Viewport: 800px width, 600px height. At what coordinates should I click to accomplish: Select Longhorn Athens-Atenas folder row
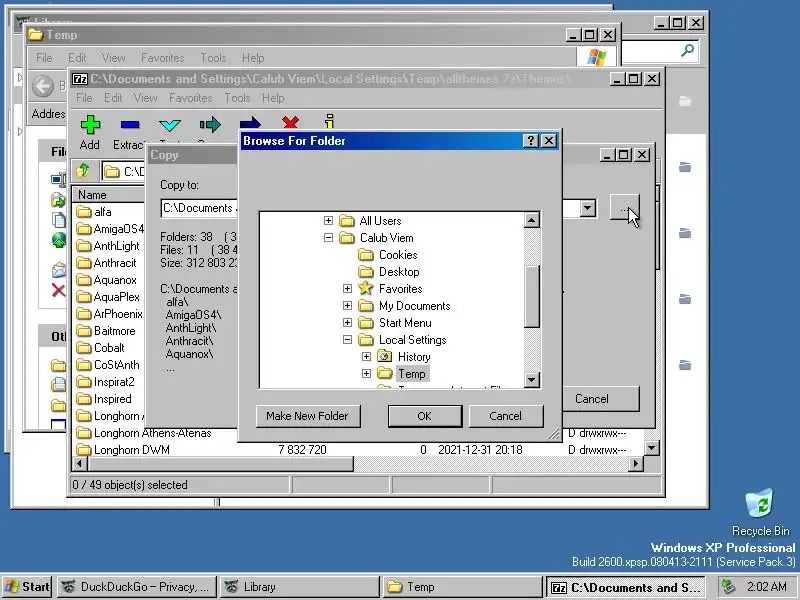[143, 433]
